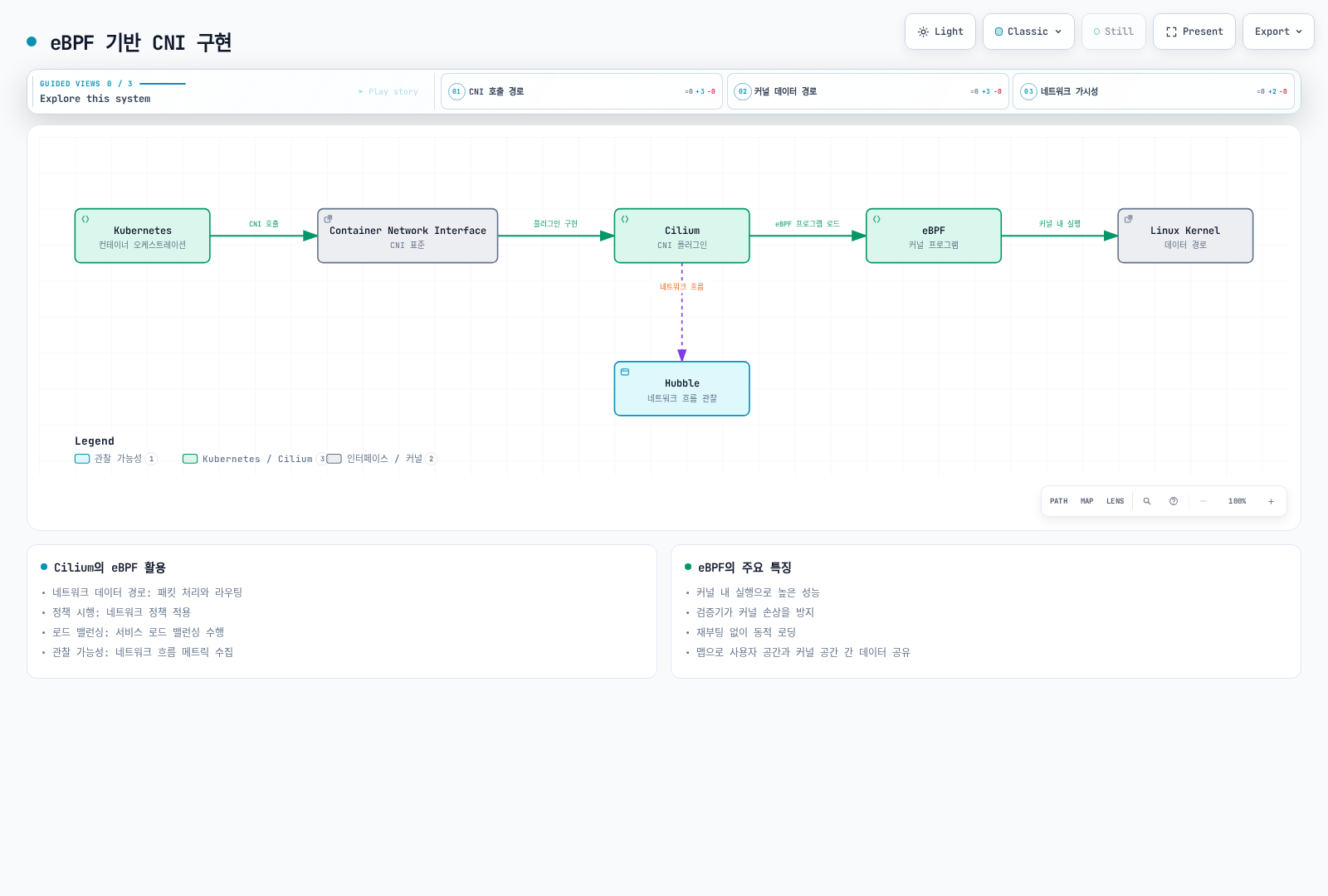Click bullet 재부팅 없이 동적 로딩
The image size is (1328, 896).
click(746, 632)
